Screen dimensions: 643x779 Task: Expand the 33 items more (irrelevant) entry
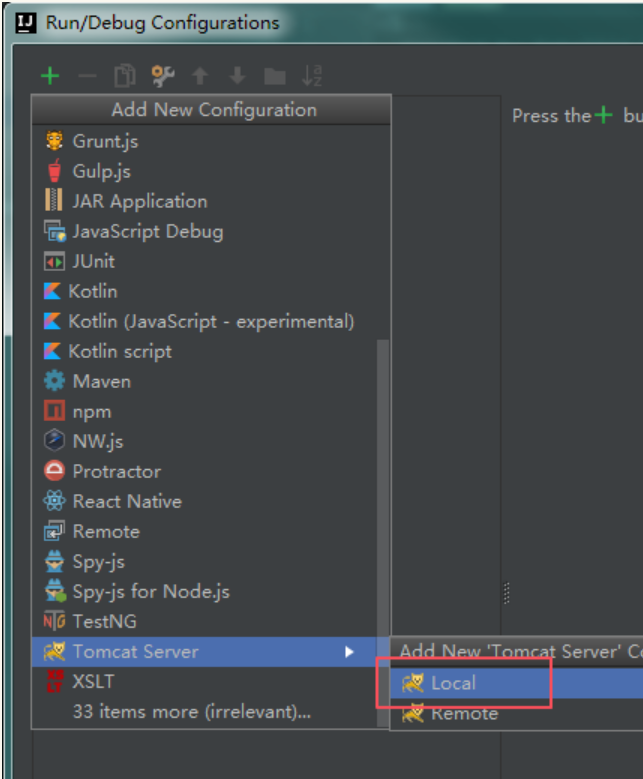[x=192, y=711]
